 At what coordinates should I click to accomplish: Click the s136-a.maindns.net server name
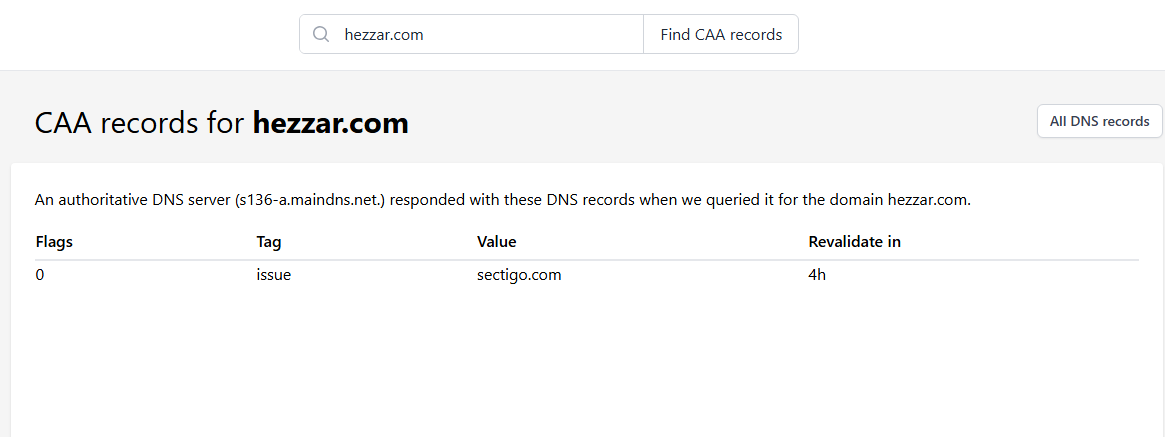point(310,199)
